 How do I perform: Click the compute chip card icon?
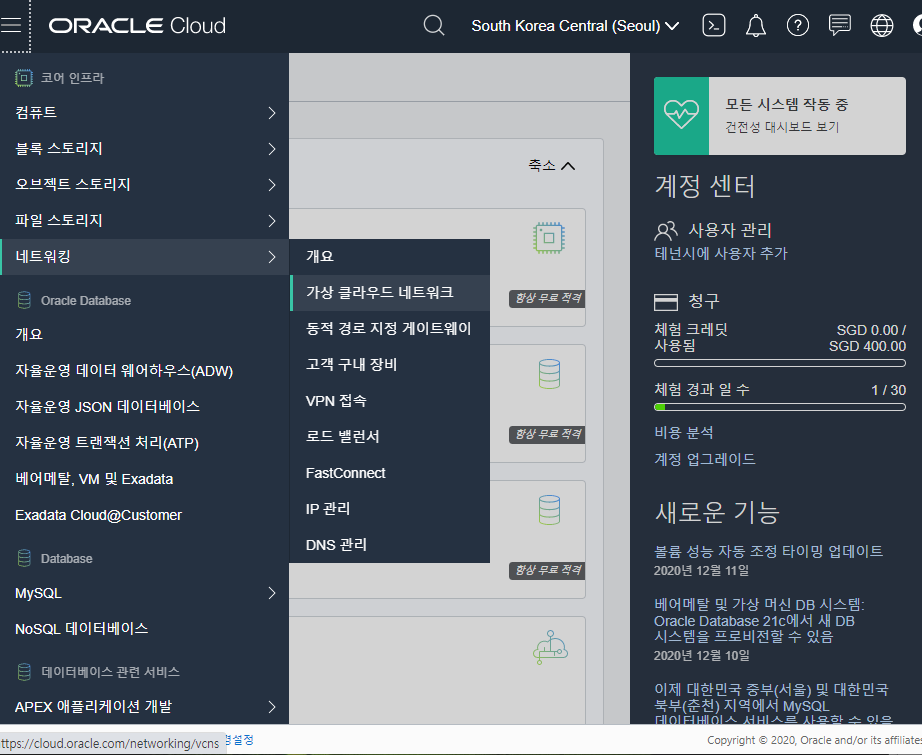(x=549, y=238)
